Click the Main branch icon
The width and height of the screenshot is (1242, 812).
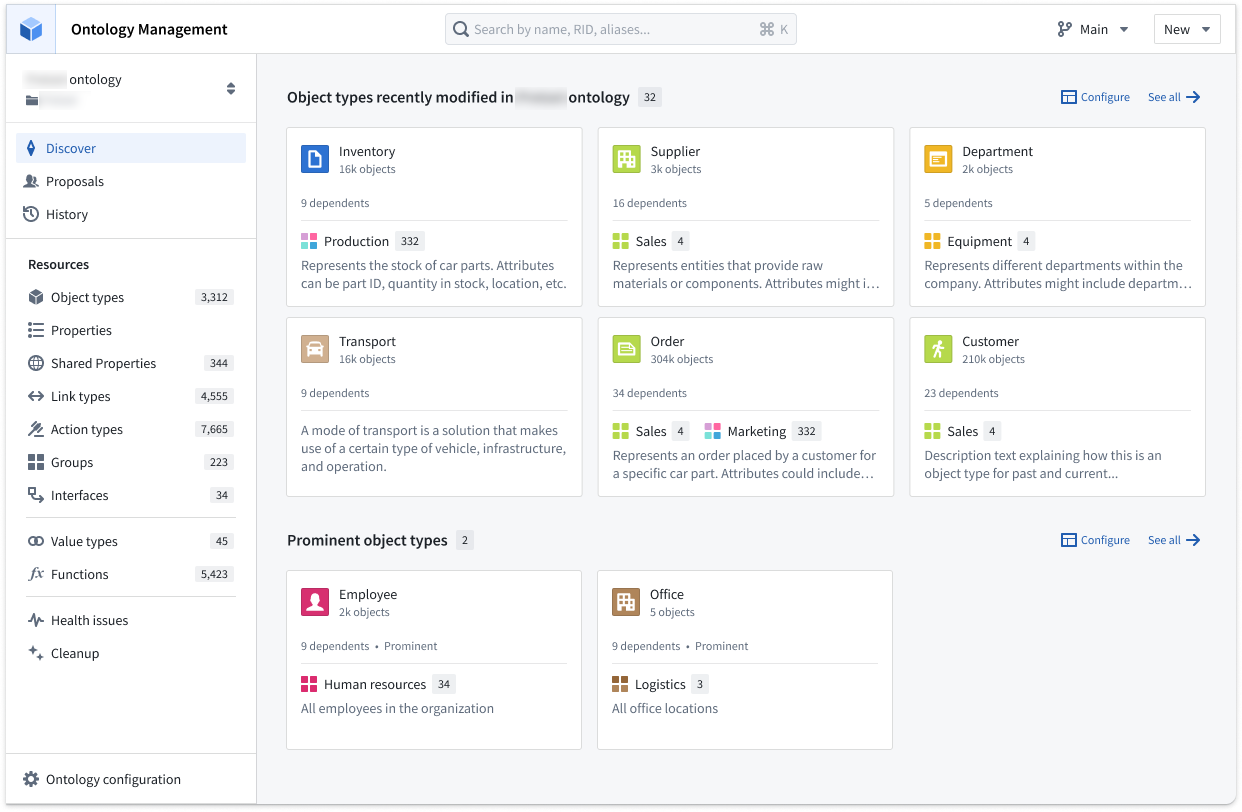click(x=1065, y=29)
